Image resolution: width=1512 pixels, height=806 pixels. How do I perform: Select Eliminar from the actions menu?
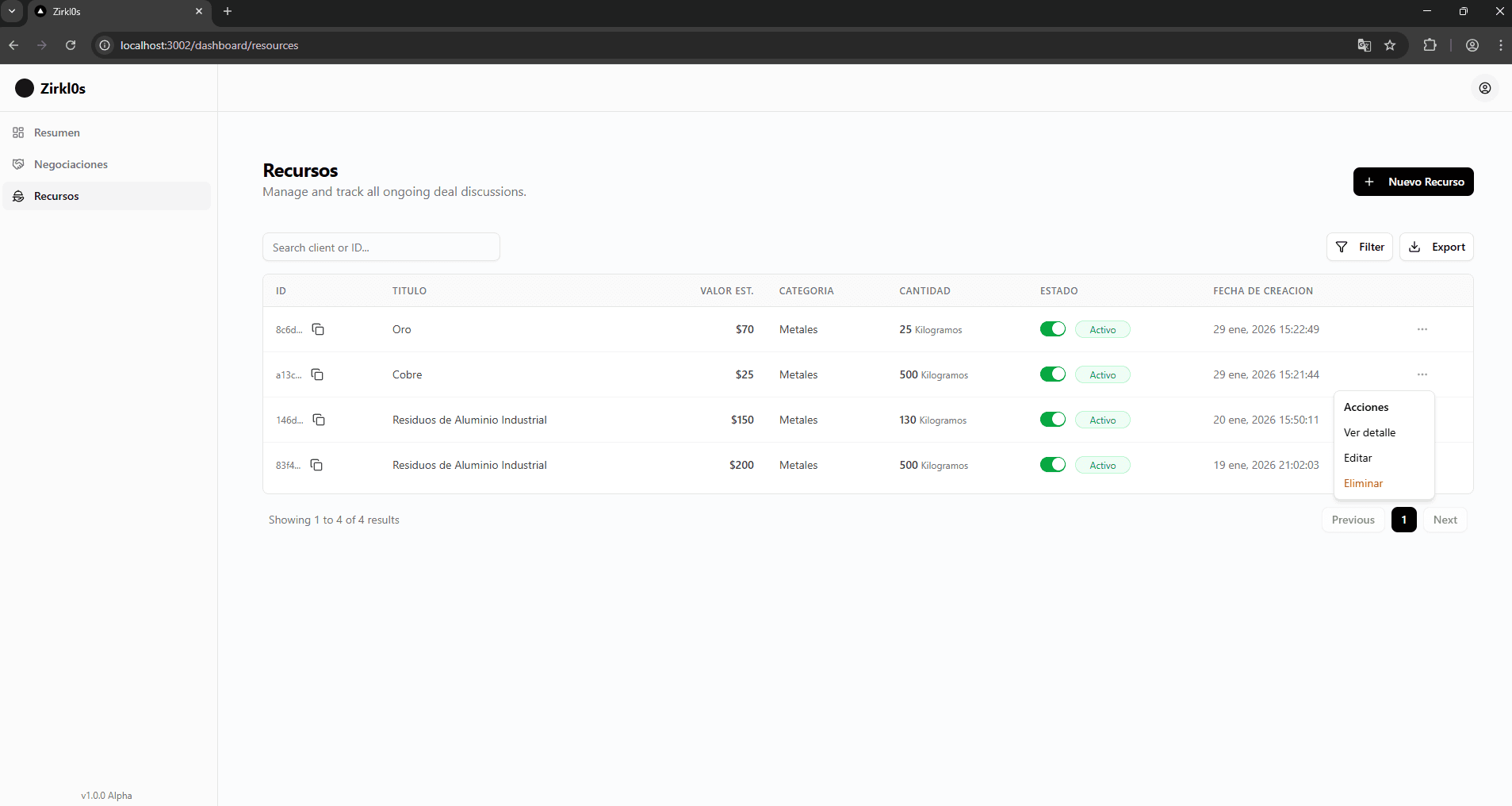(1363, 483)
